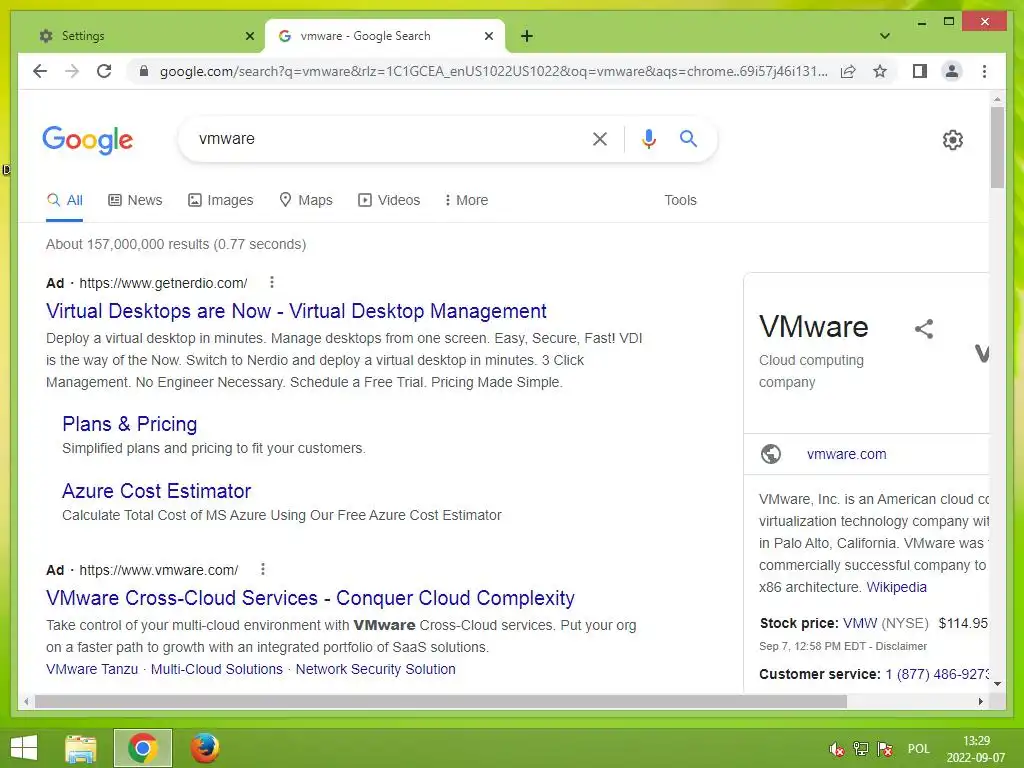This screenshot has height=768, width=1024.
Task: Expand the tab search chevron
Action: pyautogui.click(x=885, y=36)
